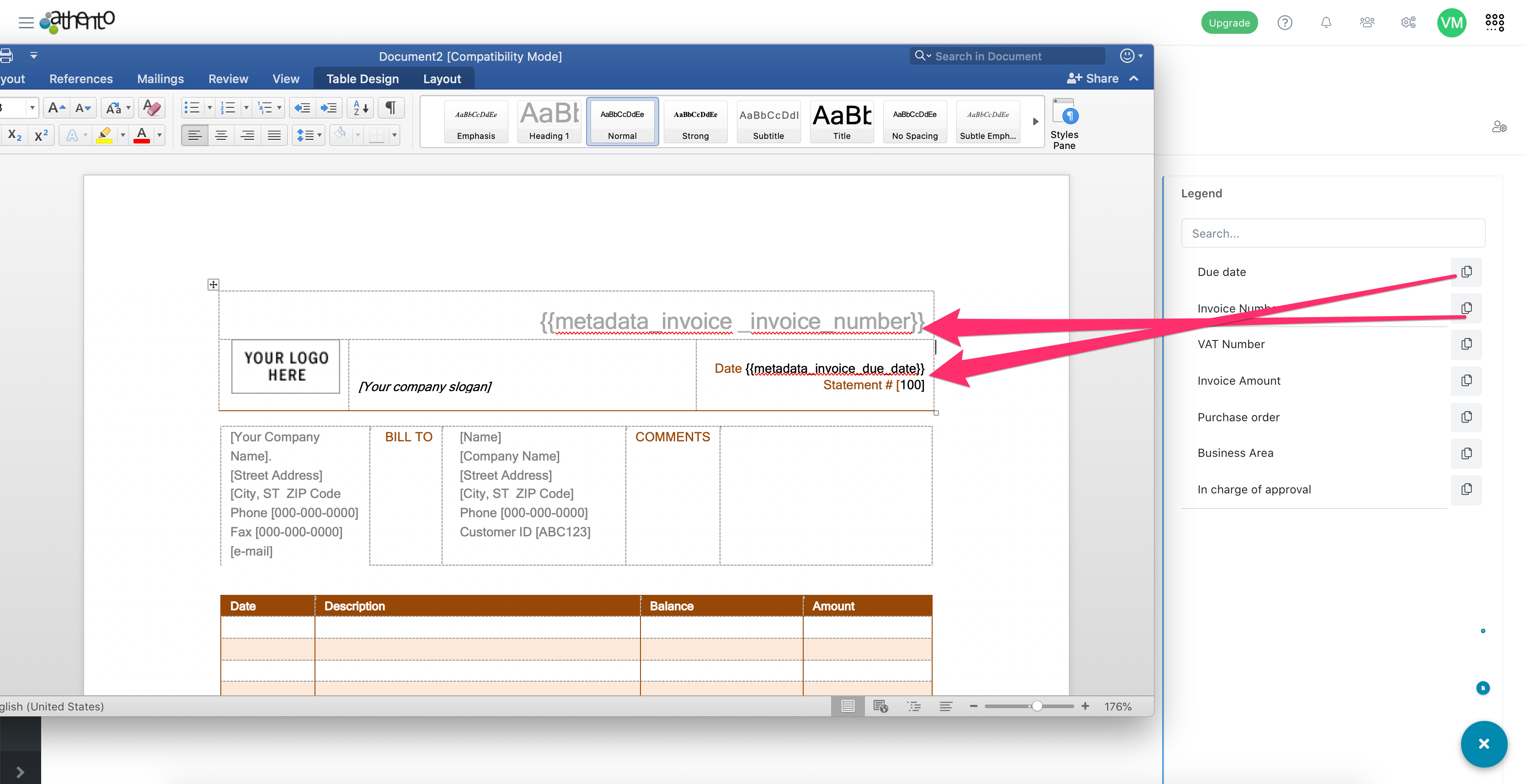1526x784 pixels.
Task: Switch to the Table Design tab
Action: pos(363,78)
